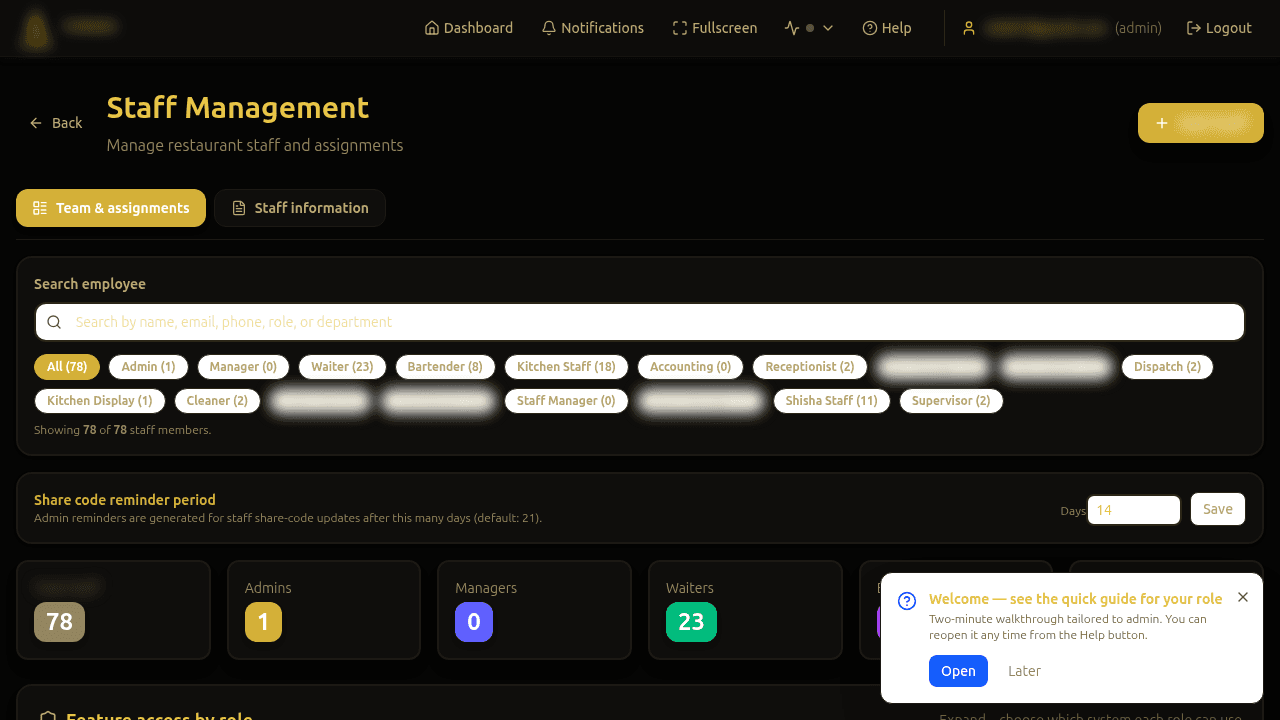This screenshot has height=720, width=1280.
Task: Focus the Search employee field
Action: (x=640, y=322)
